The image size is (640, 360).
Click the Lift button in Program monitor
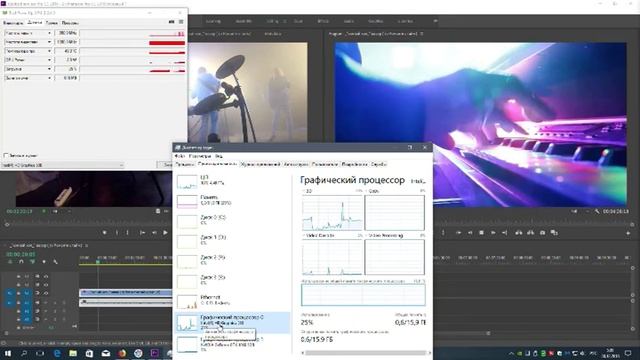tap(519, 233)
